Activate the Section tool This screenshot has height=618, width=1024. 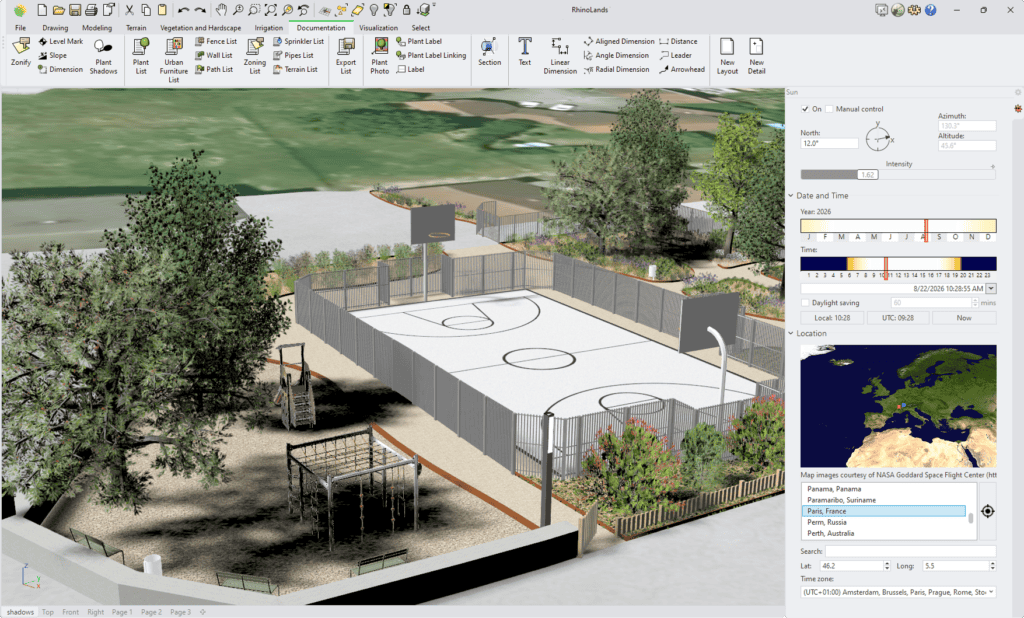click(x=489, y=49)
